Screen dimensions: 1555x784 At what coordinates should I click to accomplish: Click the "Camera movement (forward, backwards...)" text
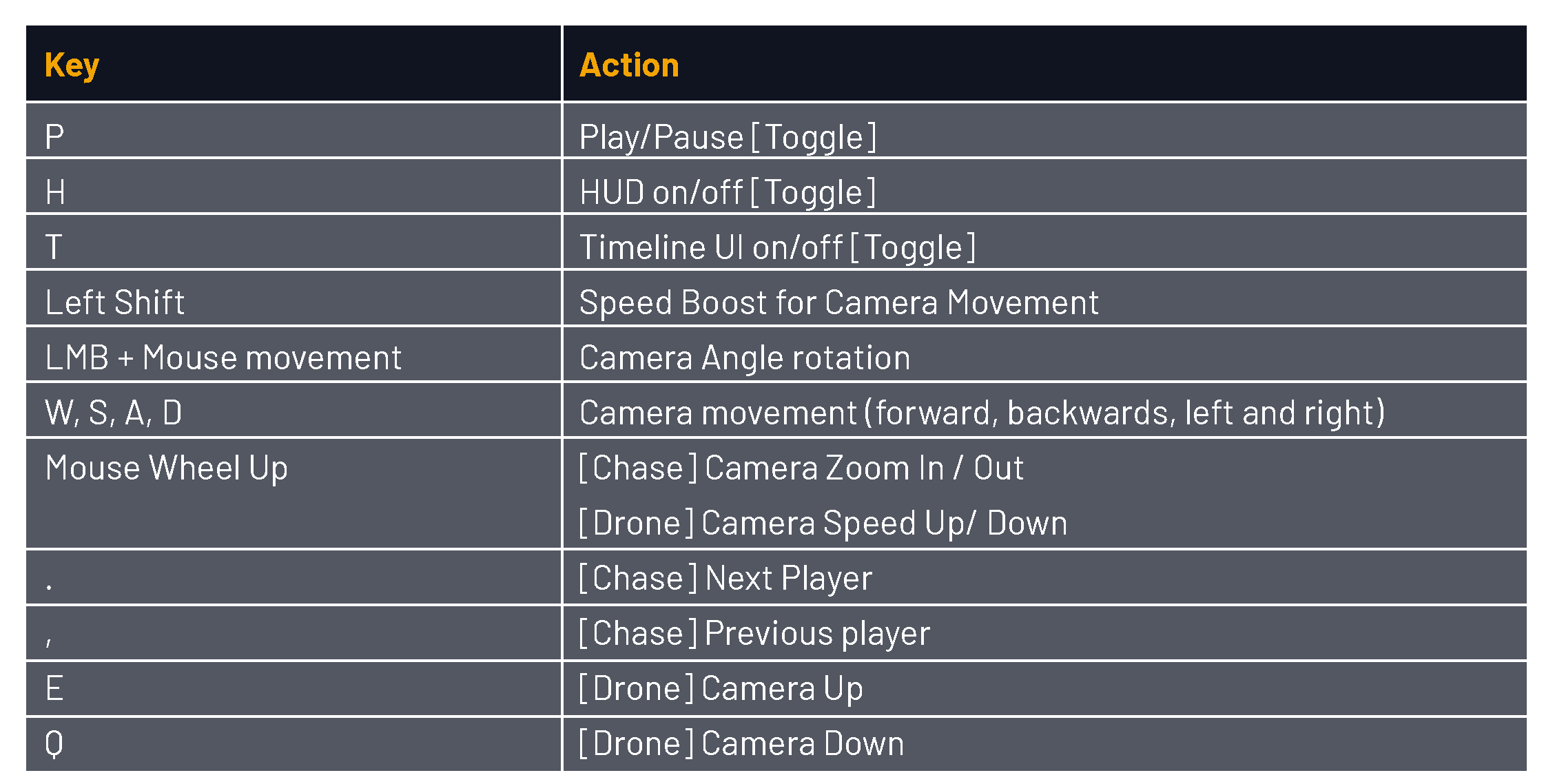[x=982, y=413]
